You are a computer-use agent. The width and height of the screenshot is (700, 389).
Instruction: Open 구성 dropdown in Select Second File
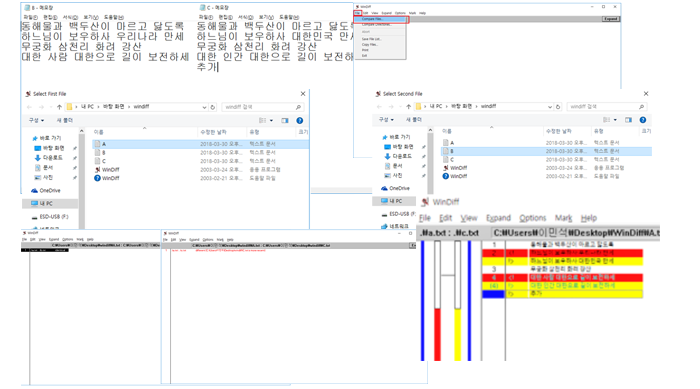386,120
